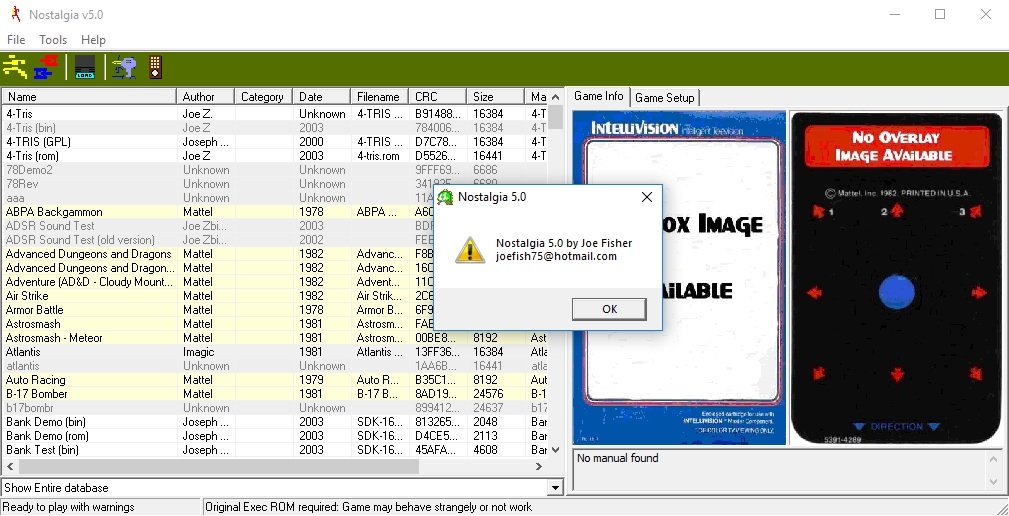Click the No manual found text area

(x=779, y=470)
